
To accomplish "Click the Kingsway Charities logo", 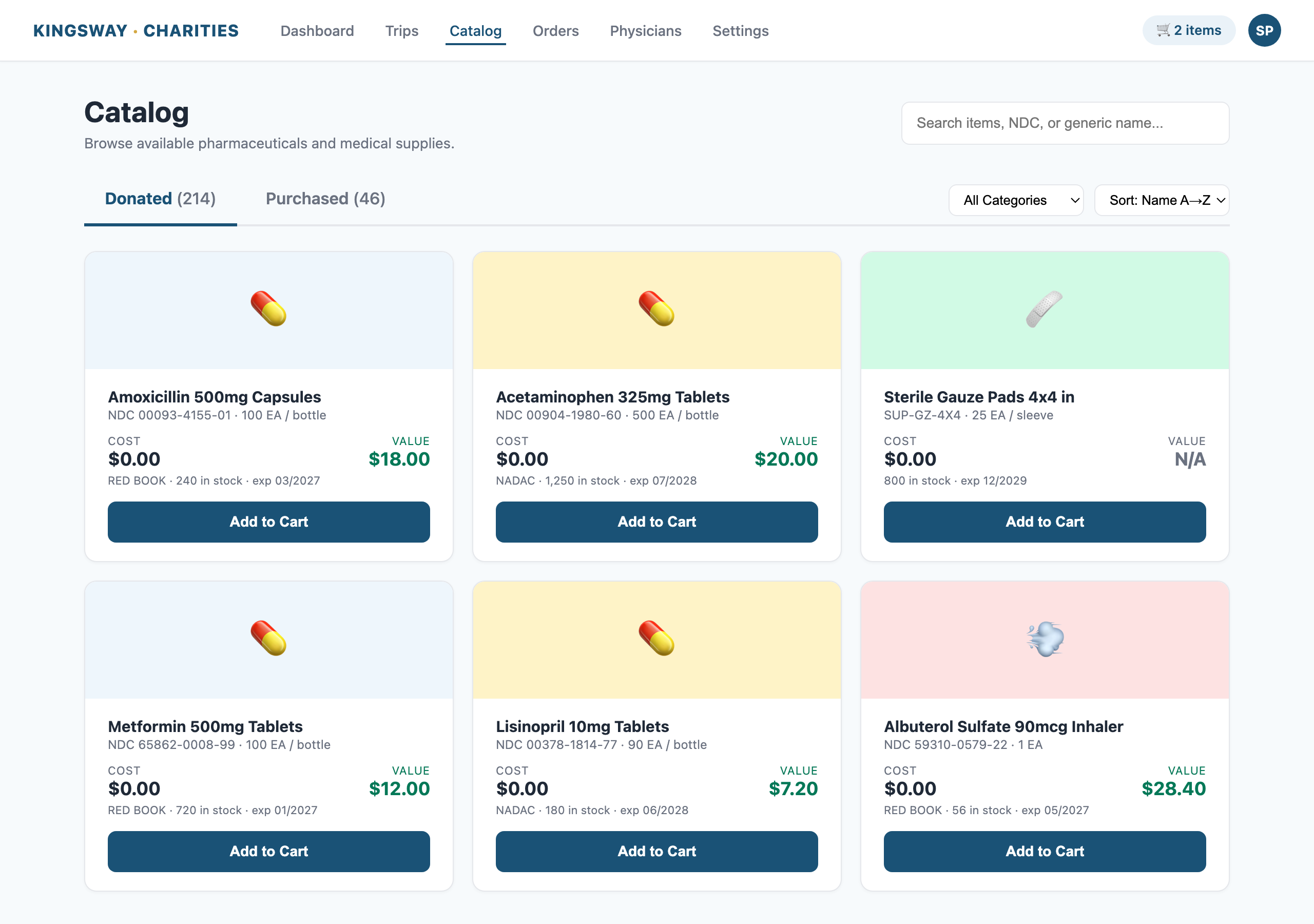I will (136, 31).
